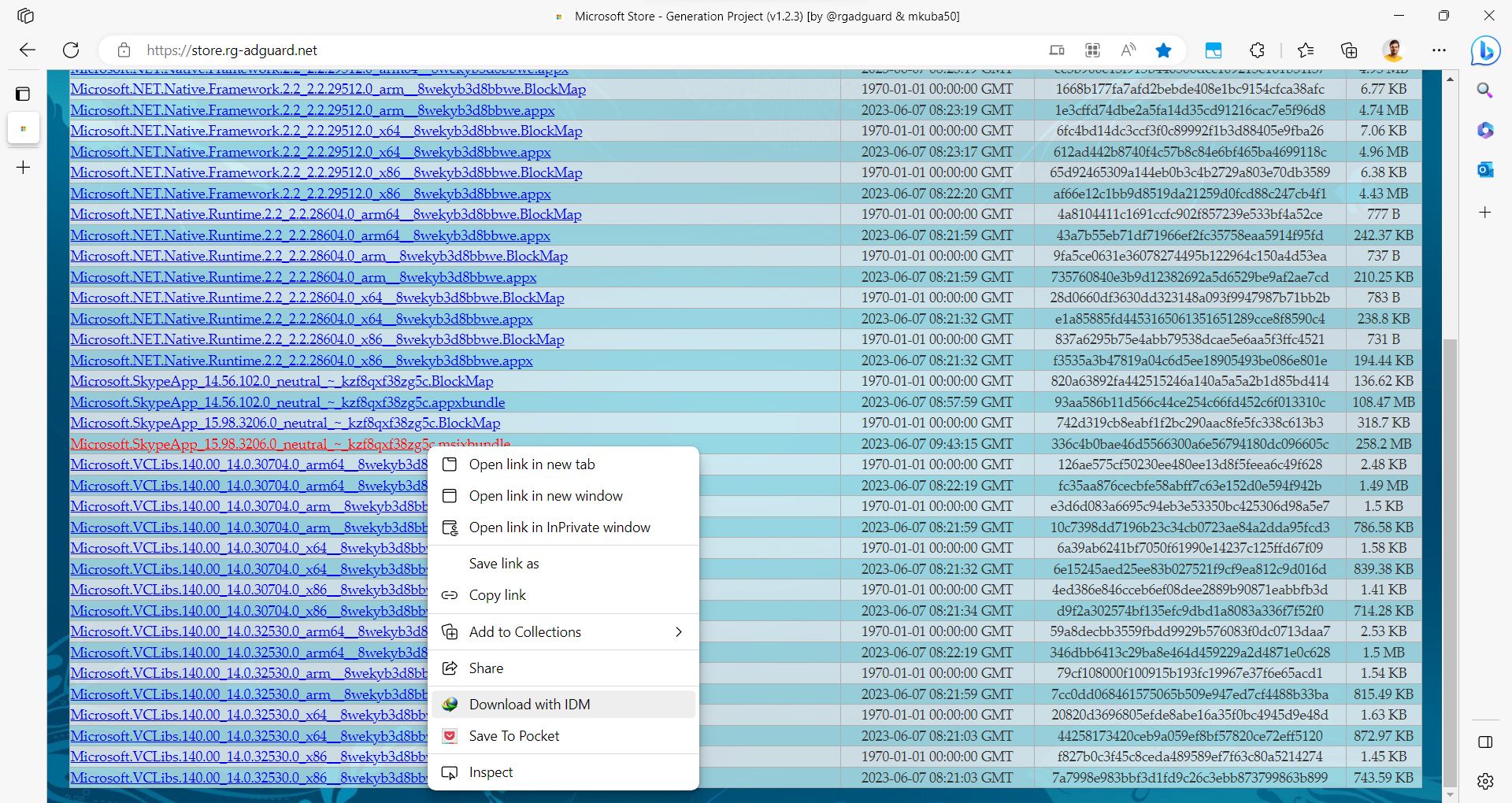1512x803 pixels.
Task: Click hash 93aa586b11d566c44ce254c66fd452c6f013310c
Action: coord(1189,402)
